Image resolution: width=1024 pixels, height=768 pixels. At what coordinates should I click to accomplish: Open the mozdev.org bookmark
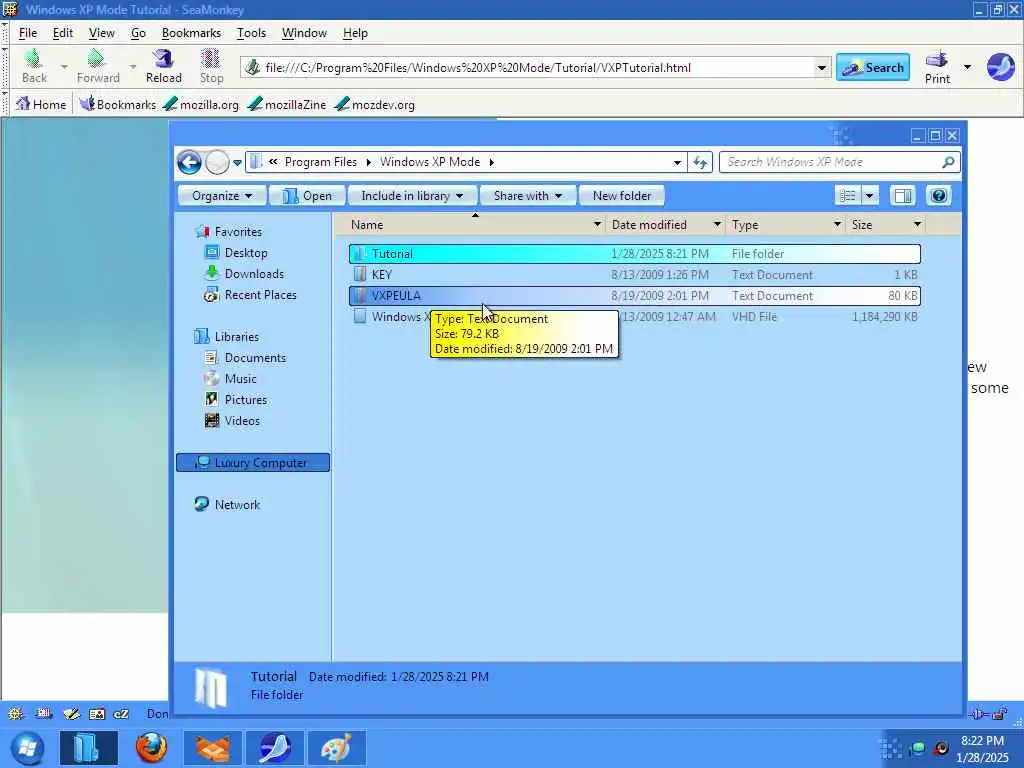click(374, 104)
